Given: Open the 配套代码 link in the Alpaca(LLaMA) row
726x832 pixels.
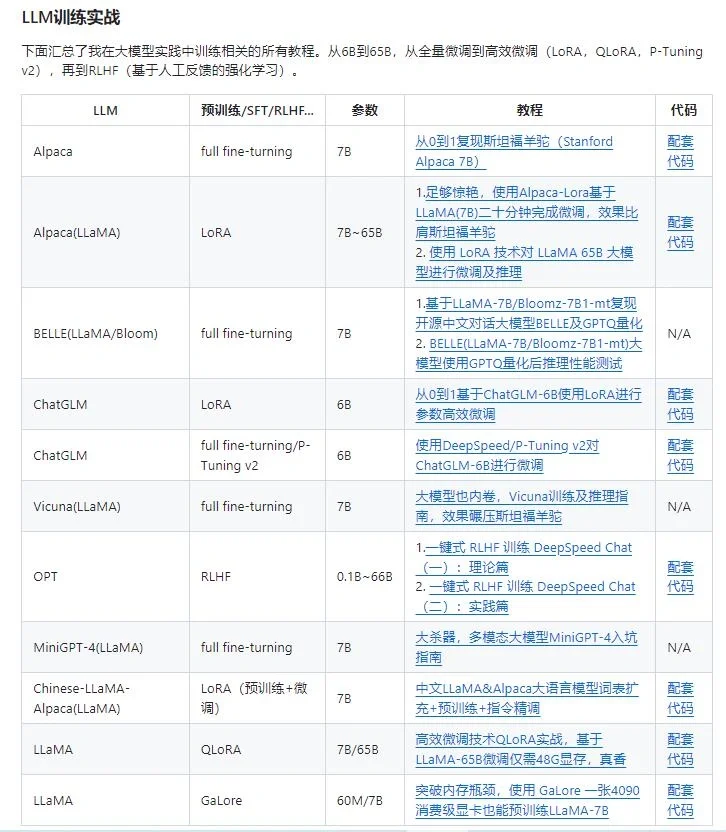Looking at the screenshot, I should 680,232.
